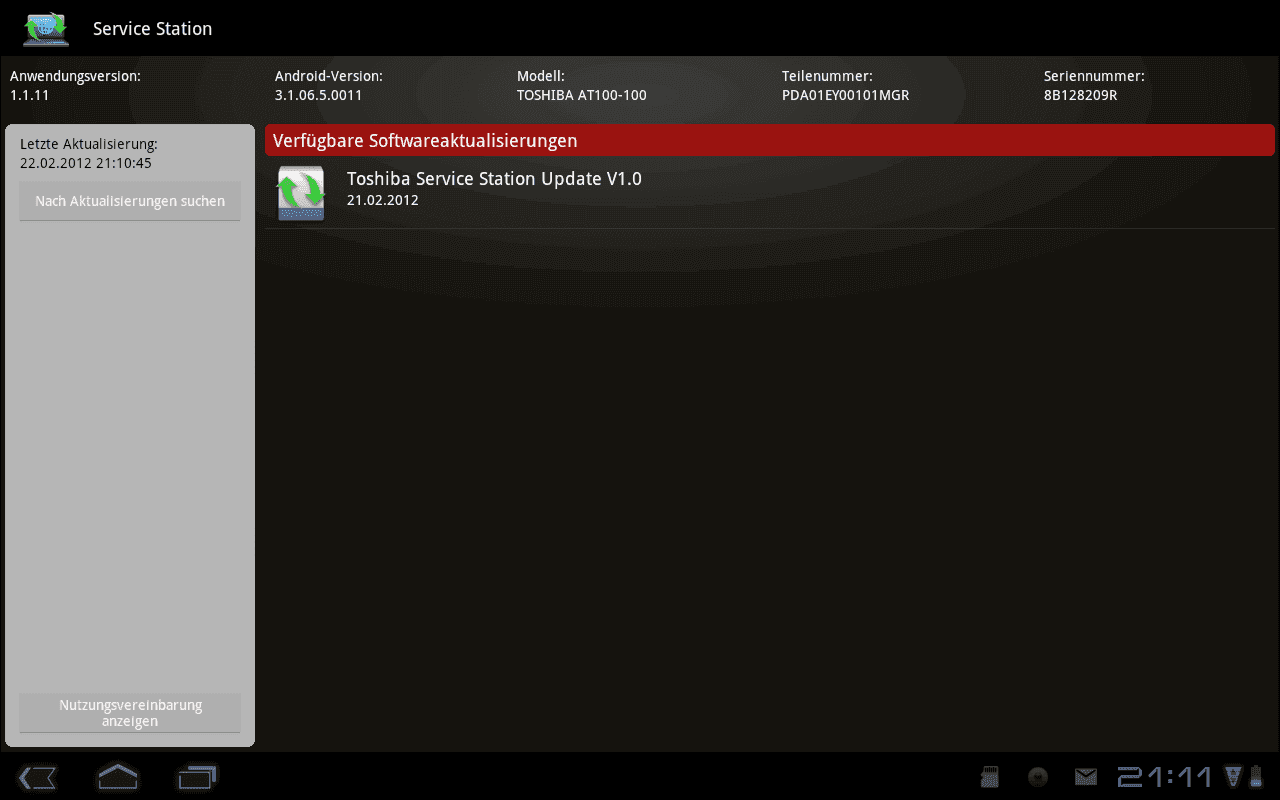Open the recent apps switcher
Viewport: 1280px width, 800px height.
point(197,777)
